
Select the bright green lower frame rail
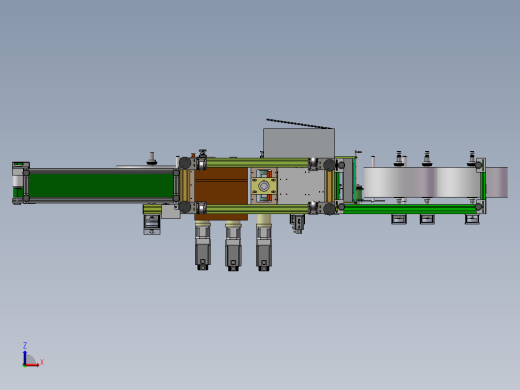pos(410,209)
